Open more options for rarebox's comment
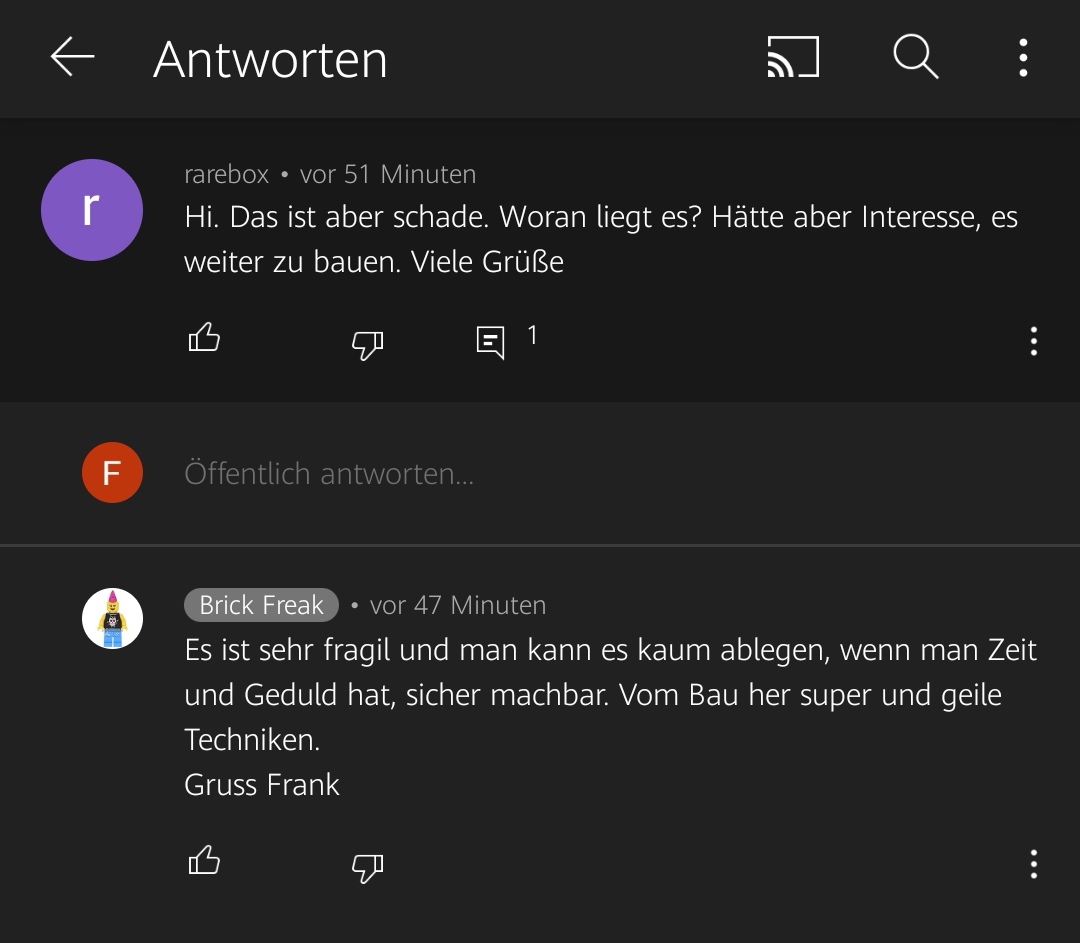Viewport: 1080px width, 943px height. 1033,342
